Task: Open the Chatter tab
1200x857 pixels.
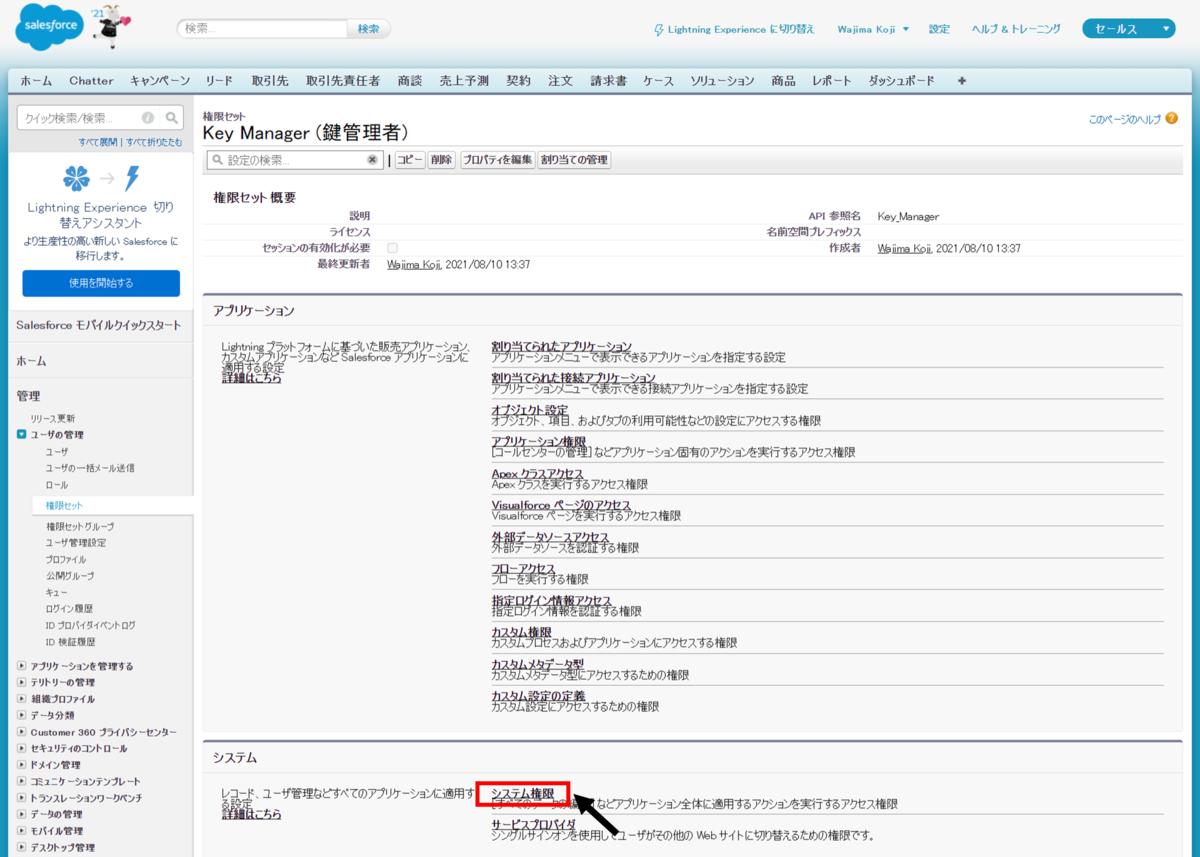Action: (91, 81)
